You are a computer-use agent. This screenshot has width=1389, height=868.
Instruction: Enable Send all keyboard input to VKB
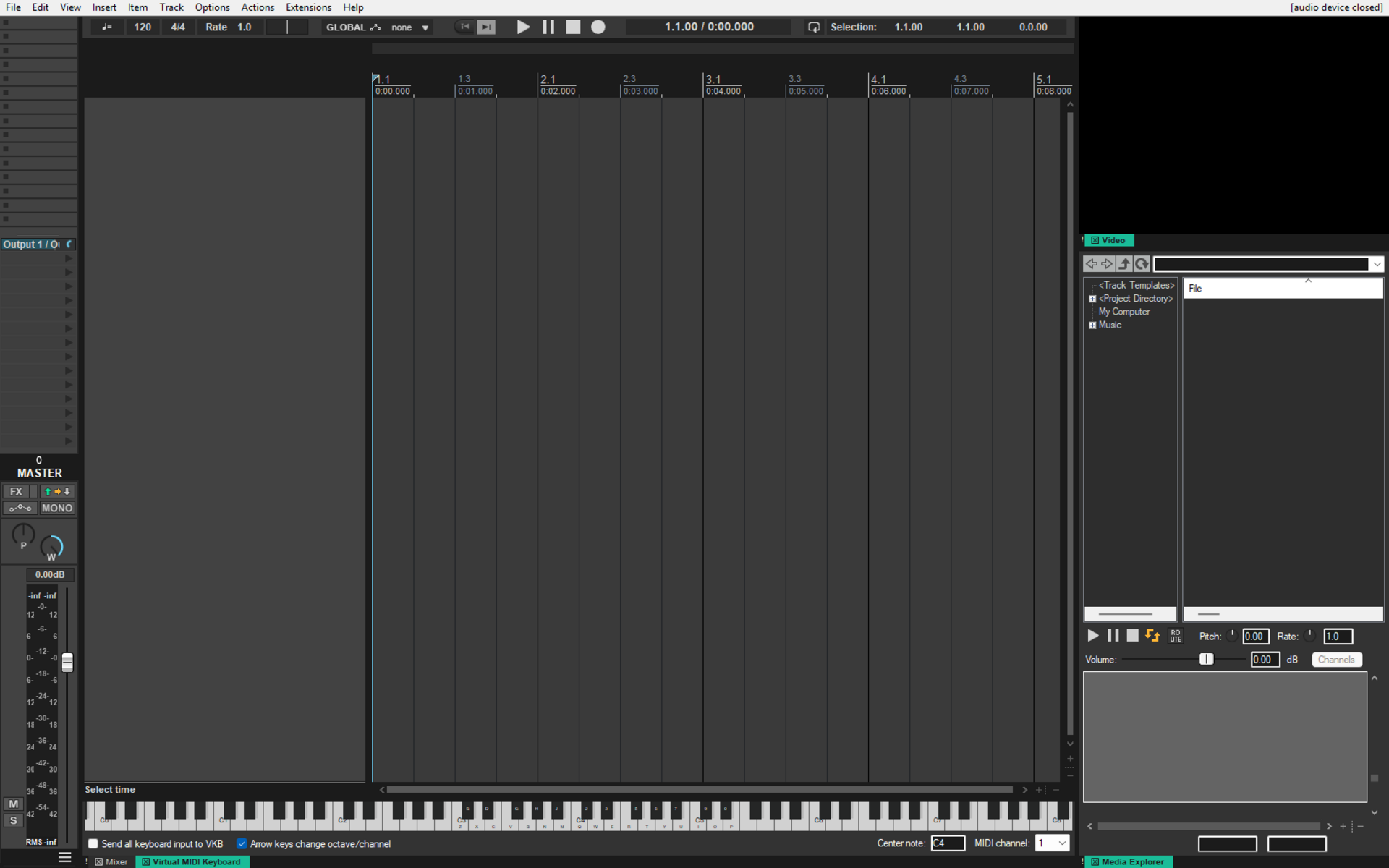click(x=93, y=843)
